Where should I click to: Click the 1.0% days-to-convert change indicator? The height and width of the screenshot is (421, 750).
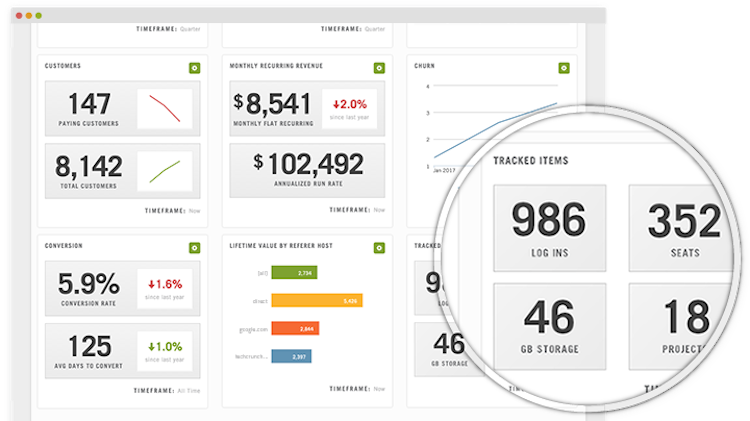click(x=165, y=351)
